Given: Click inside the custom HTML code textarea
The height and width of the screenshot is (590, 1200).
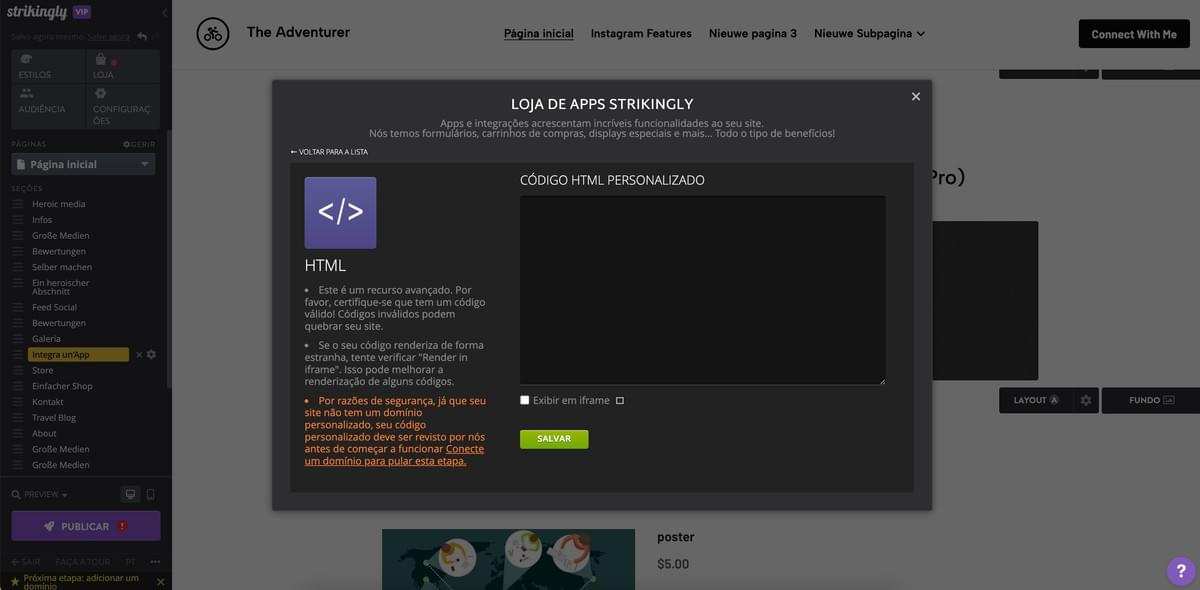Looking at the screenshot, I should [702, 290].
